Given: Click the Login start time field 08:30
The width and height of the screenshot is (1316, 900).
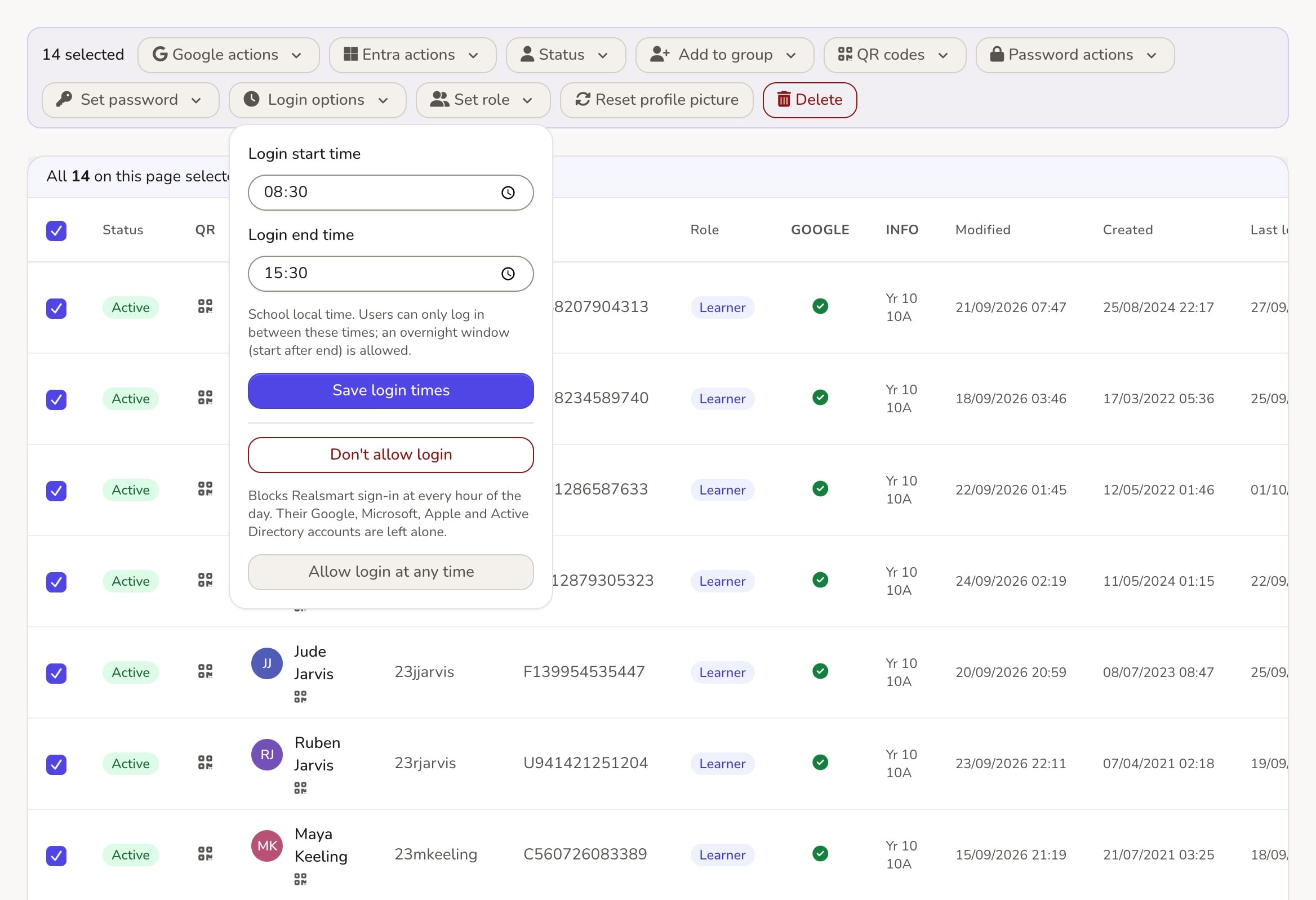Looking at the screenshot, I should (x=391, y=193).
